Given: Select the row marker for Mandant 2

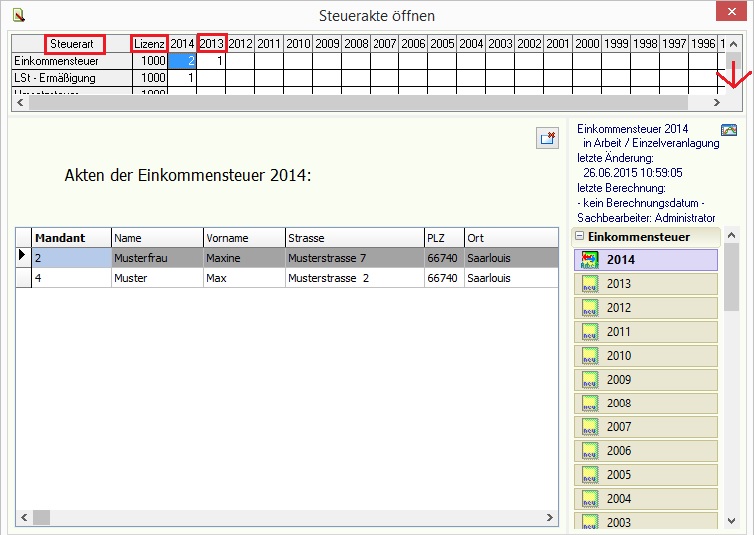Looking at the screenshot, I should point(22,258).
